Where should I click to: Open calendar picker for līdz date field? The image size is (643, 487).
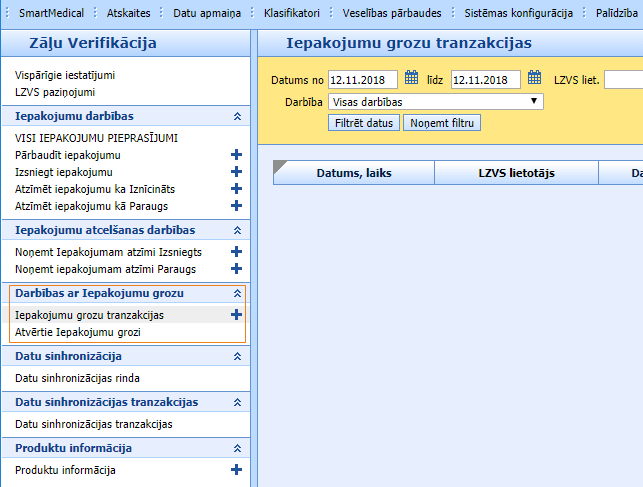[534, 79]
